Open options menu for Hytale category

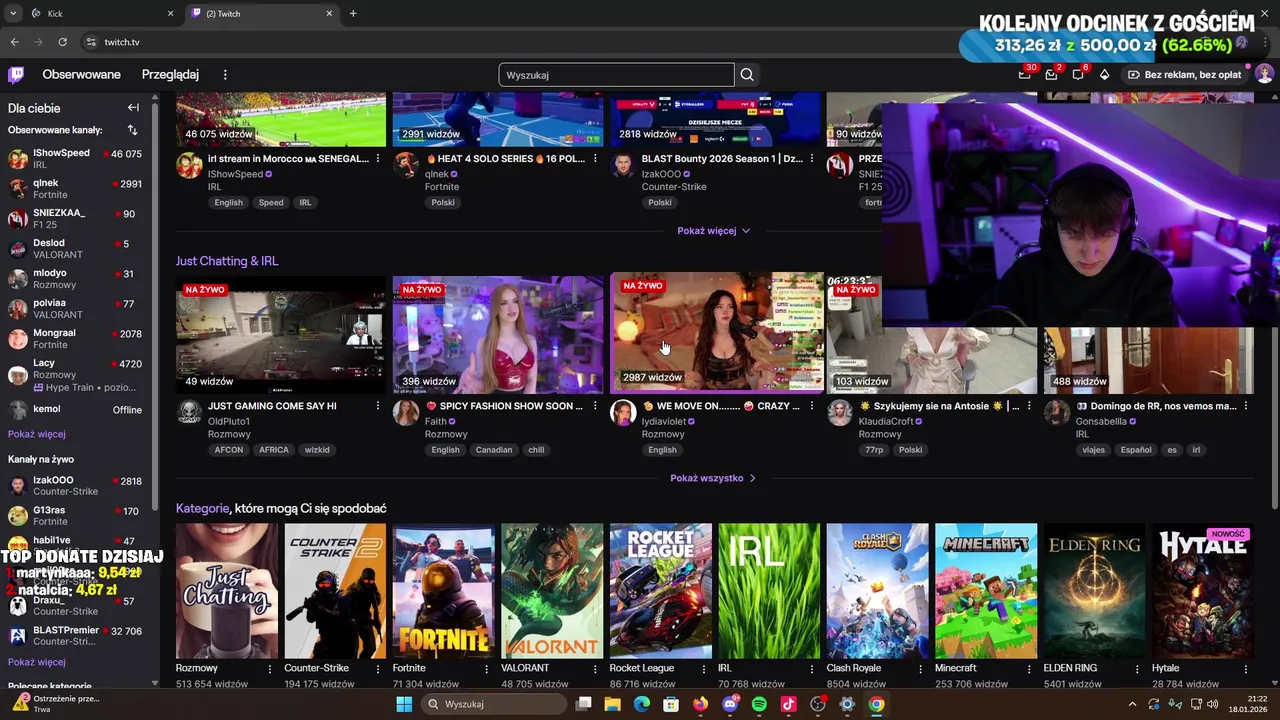coord(1245,668)
